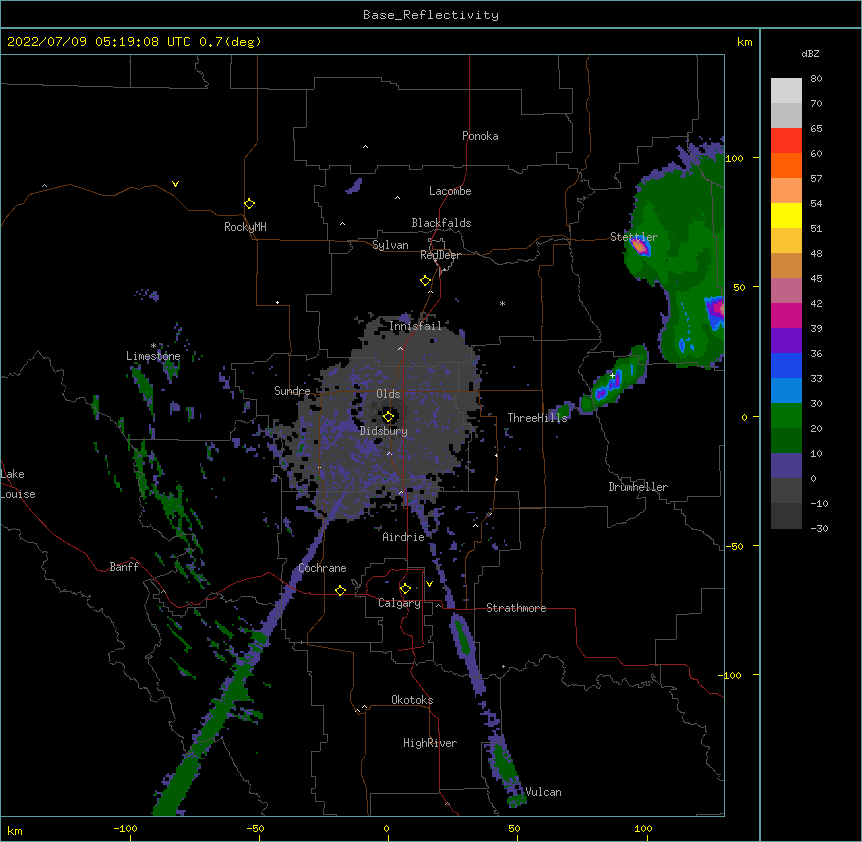Click the RedDeer label

pyautogui.click(x=440, y=255)
